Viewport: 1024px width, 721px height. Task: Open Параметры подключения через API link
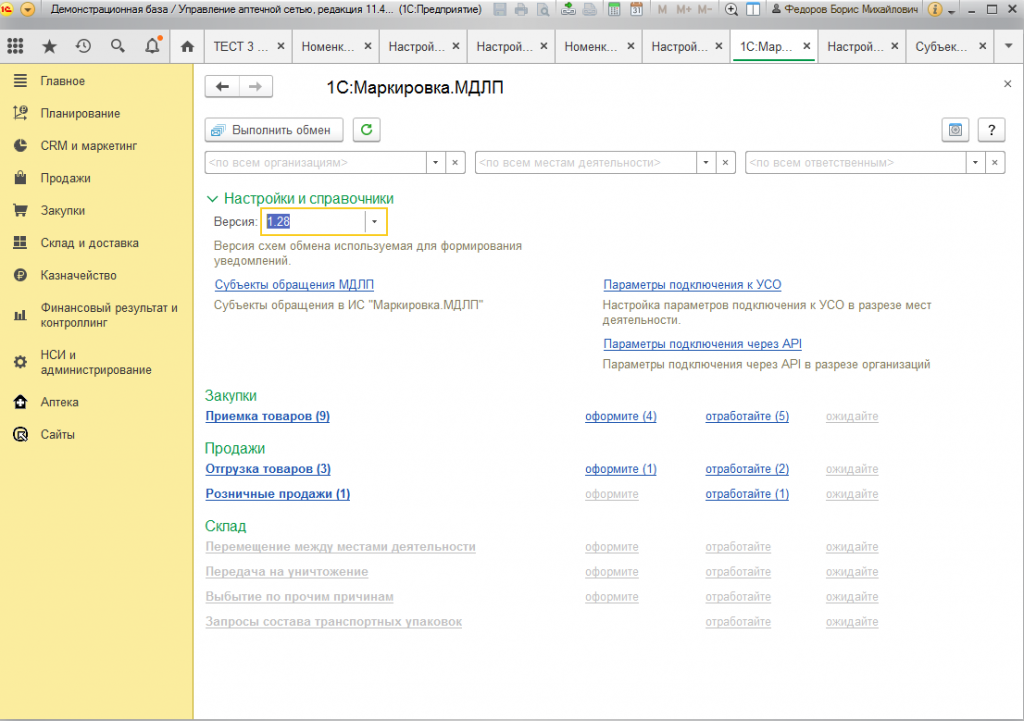tap(702, 344)
